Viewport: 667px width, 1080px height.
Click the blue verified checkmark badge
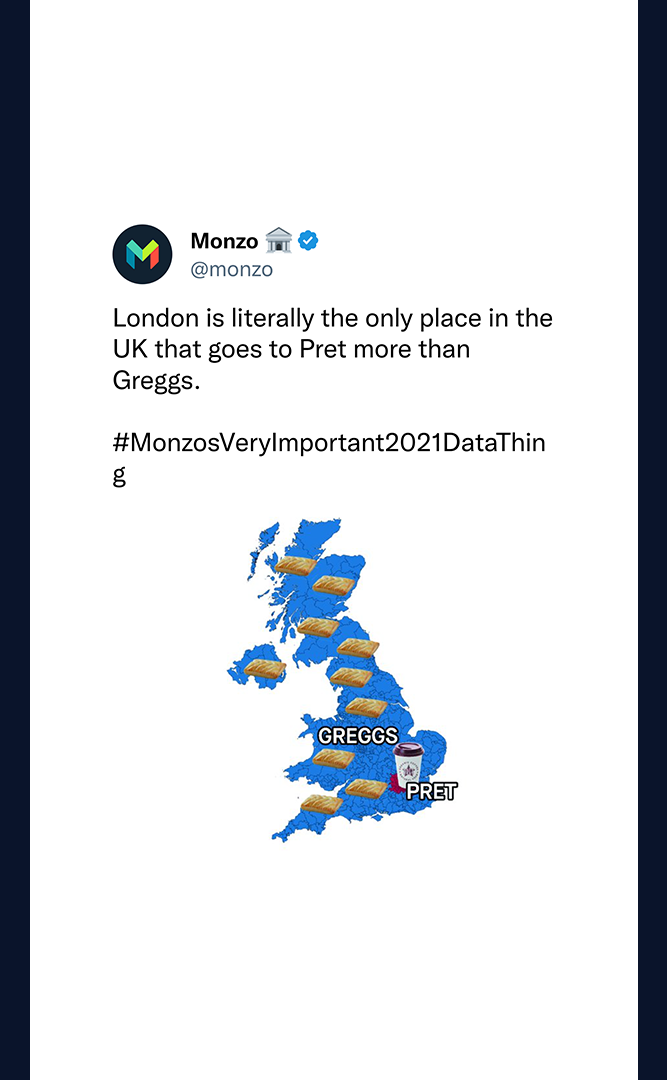[x=308, y=241]
